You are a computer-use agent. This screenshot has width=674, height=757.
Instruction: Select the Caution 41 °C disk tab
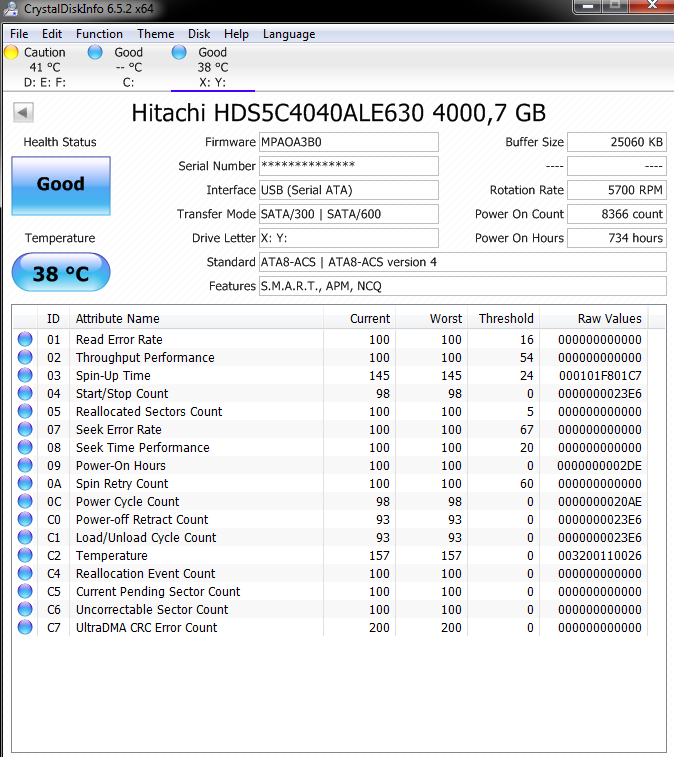point(45,67)
